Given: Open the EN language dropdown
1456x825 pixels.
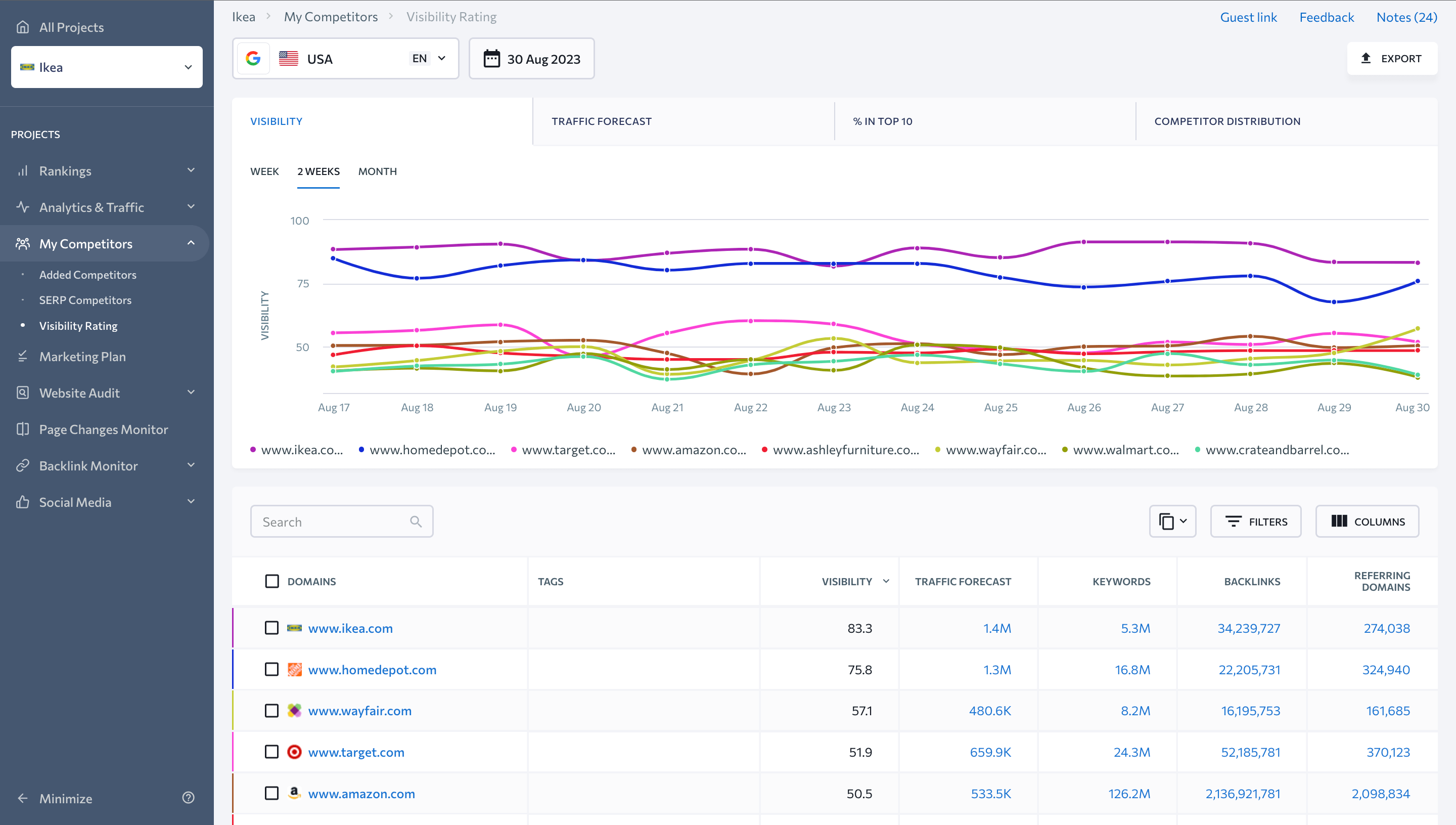Looking at the screenshot, I should pos(429,58).
